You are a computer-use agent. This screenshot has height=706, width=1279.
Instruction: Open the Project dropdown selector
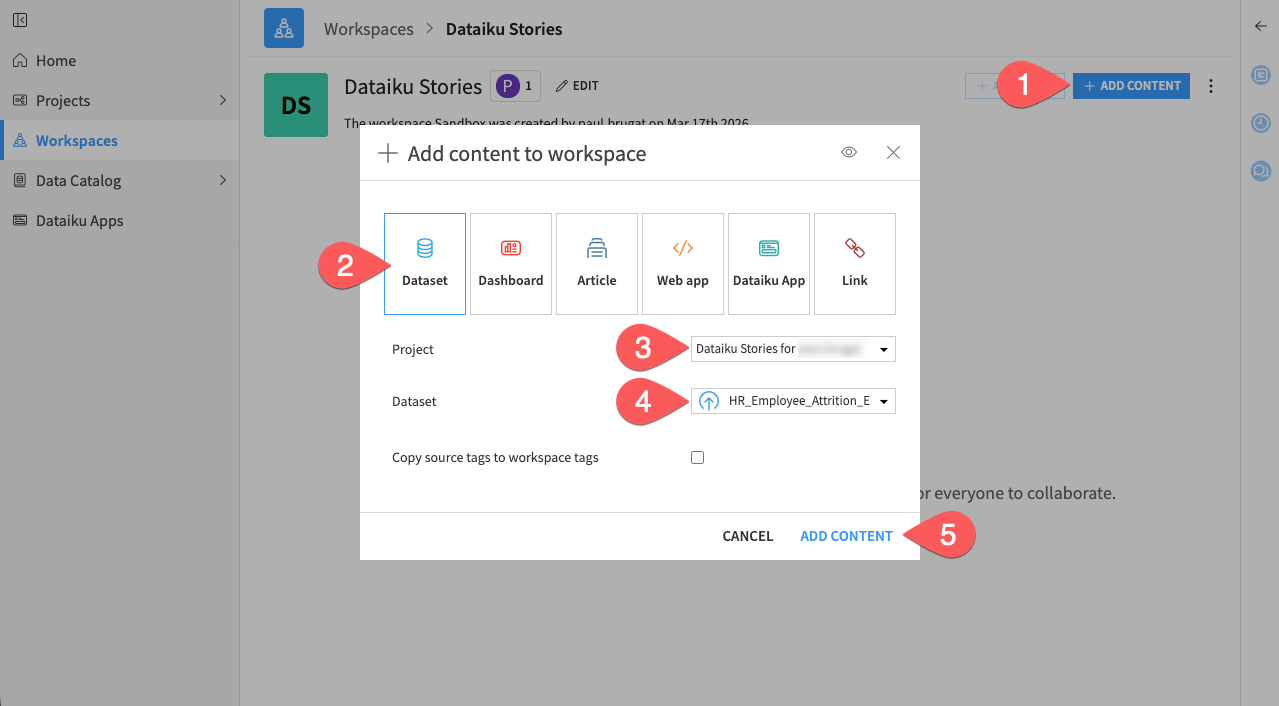793,349
